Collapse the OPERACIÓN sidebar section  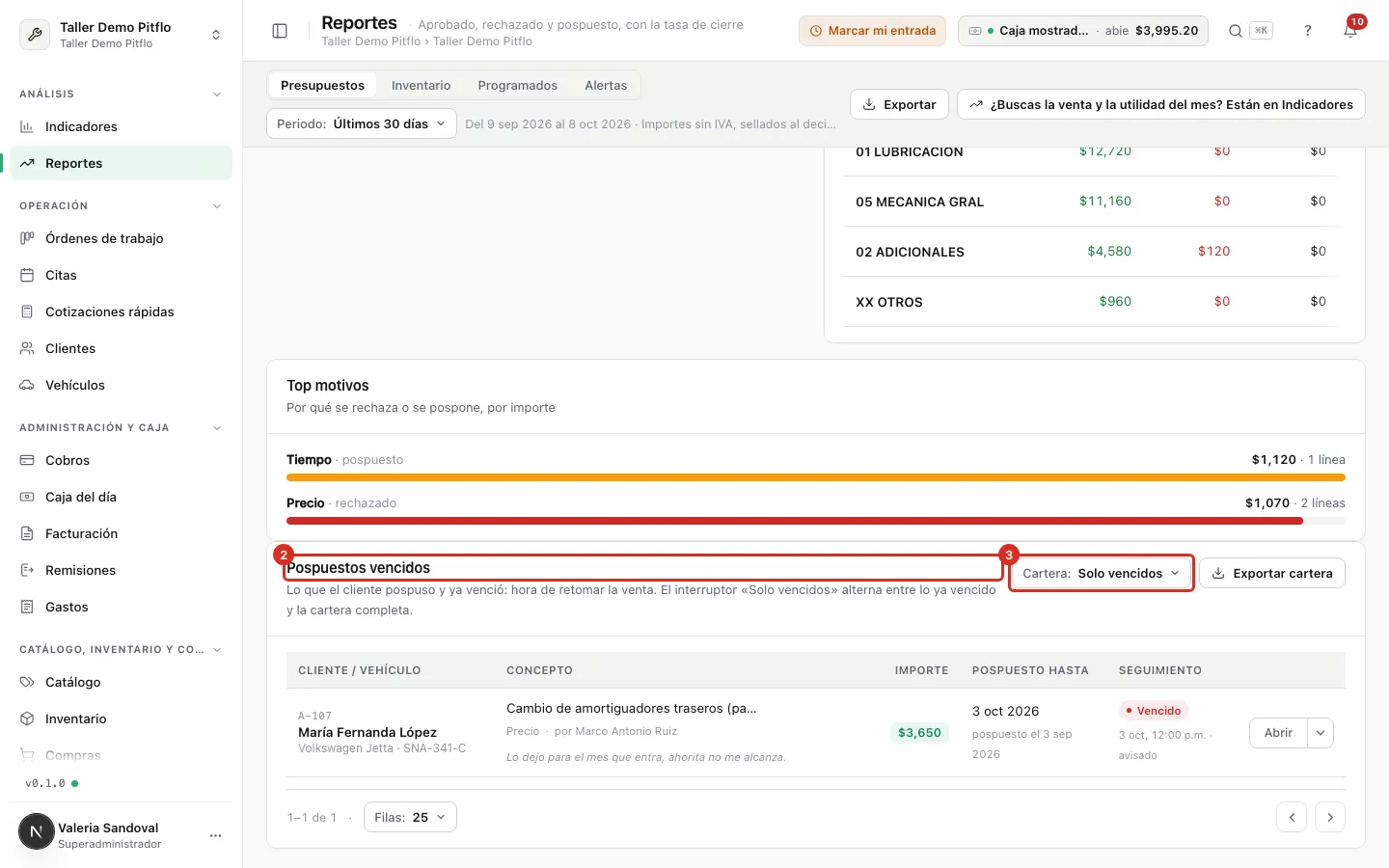[217, 206]
